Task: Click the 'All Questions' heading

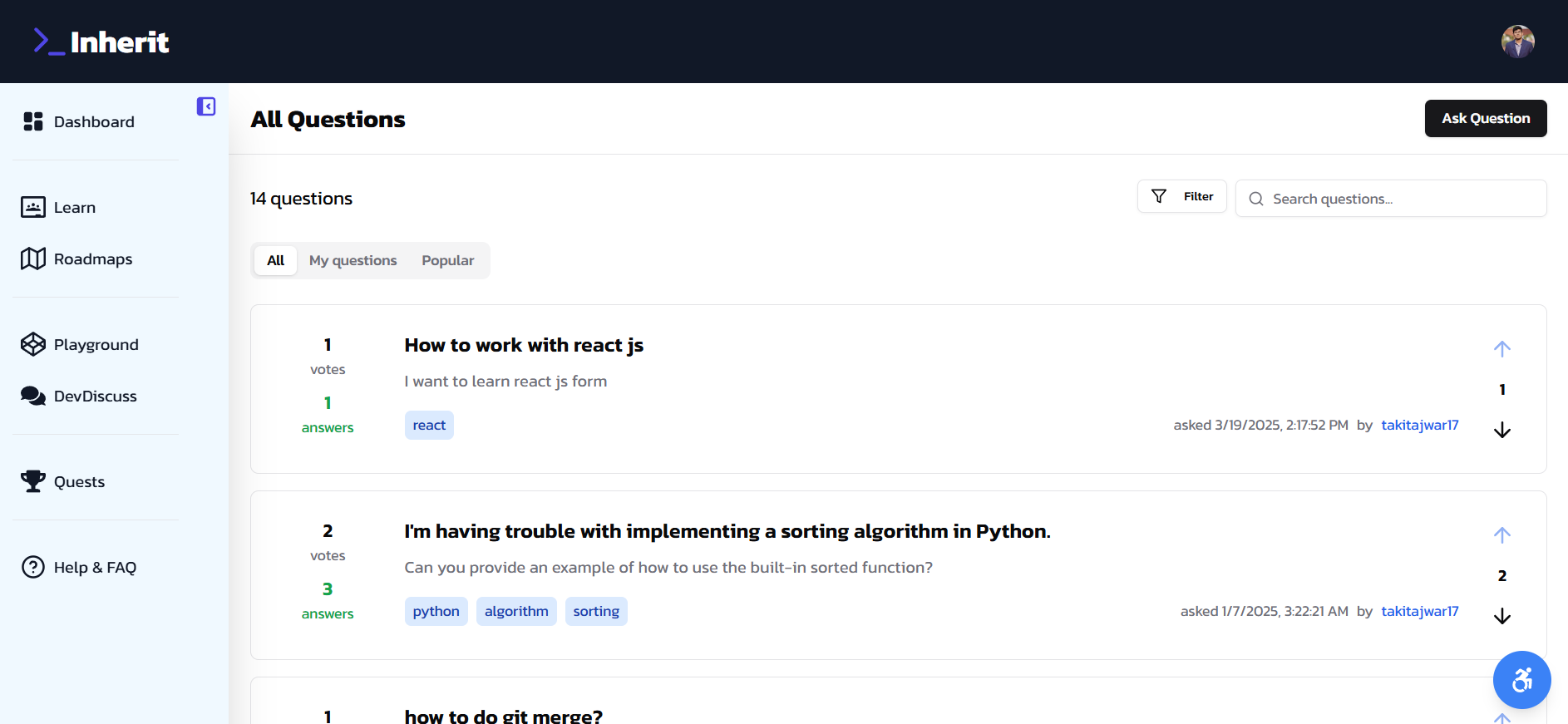Action: click(x=328, y=119)
